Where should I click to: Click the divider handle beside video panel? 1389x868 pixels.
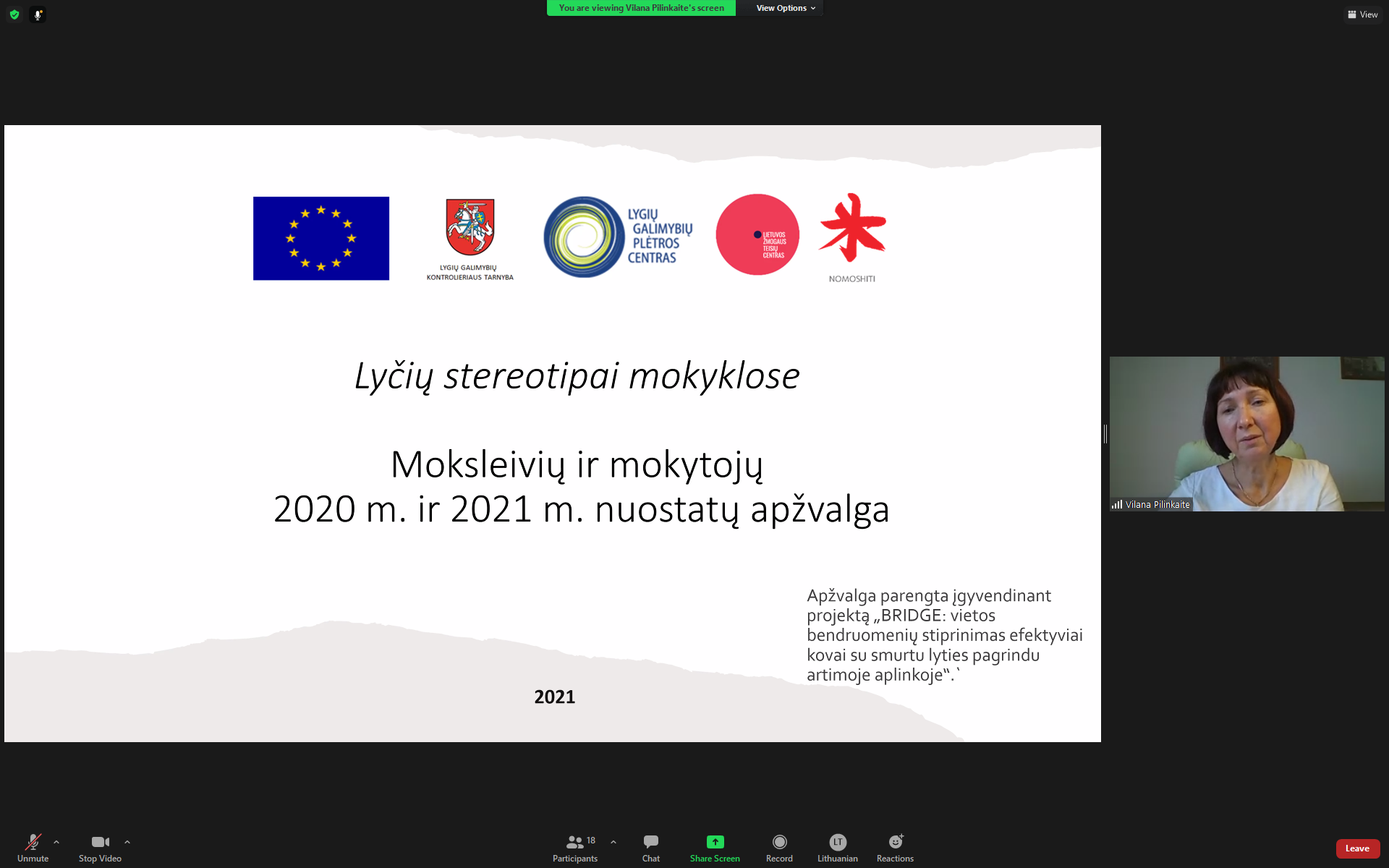tap(1105, 434)
